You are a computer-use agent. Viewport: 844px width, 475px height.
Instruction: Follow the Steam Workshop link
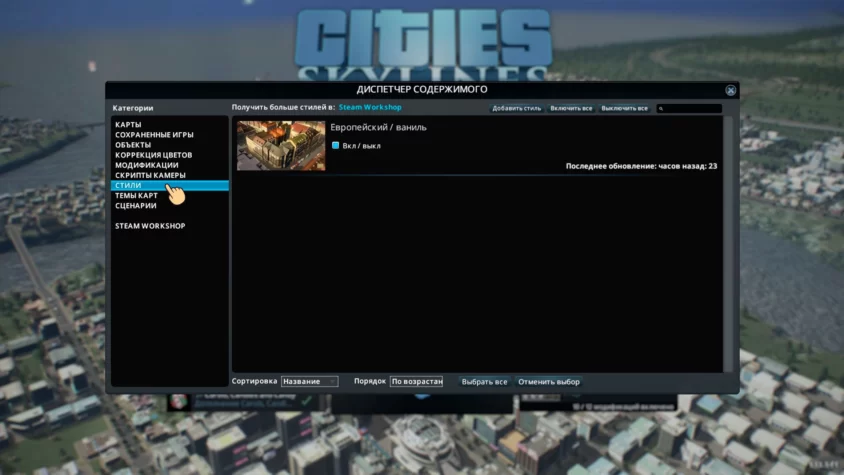[370, 107]
